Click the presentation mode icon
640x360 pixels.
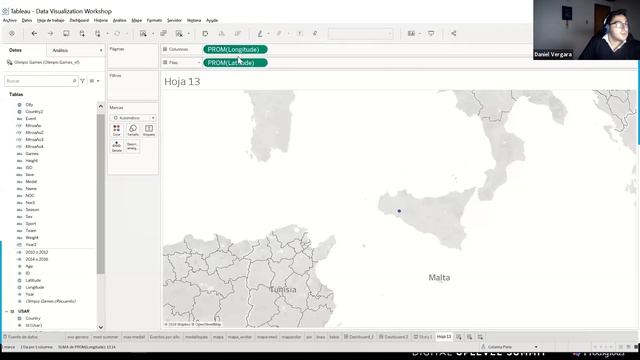[431, 33]
